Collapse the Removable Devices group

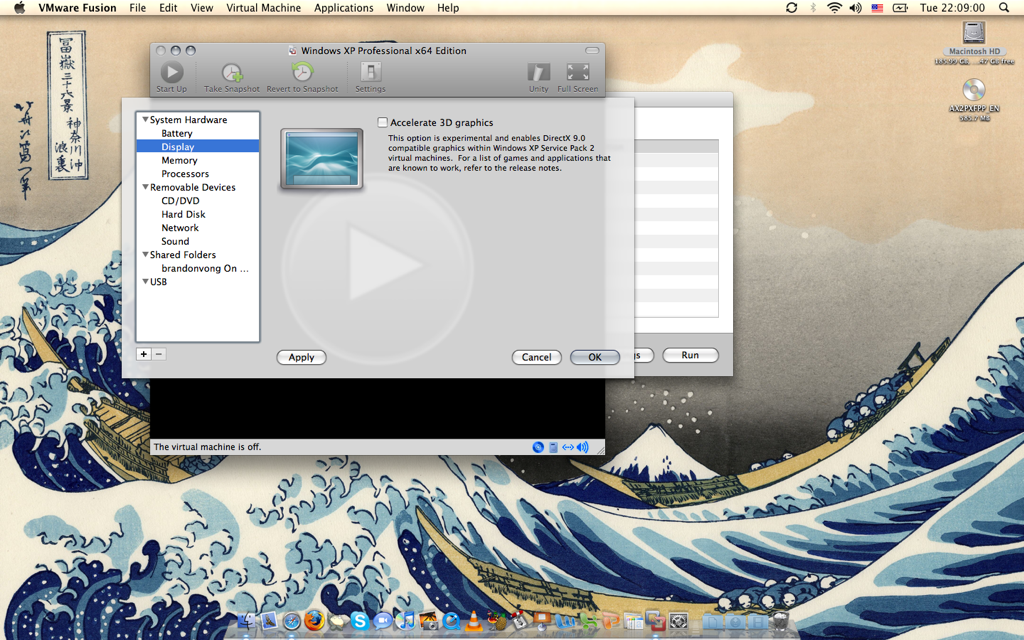pos(145,187)
